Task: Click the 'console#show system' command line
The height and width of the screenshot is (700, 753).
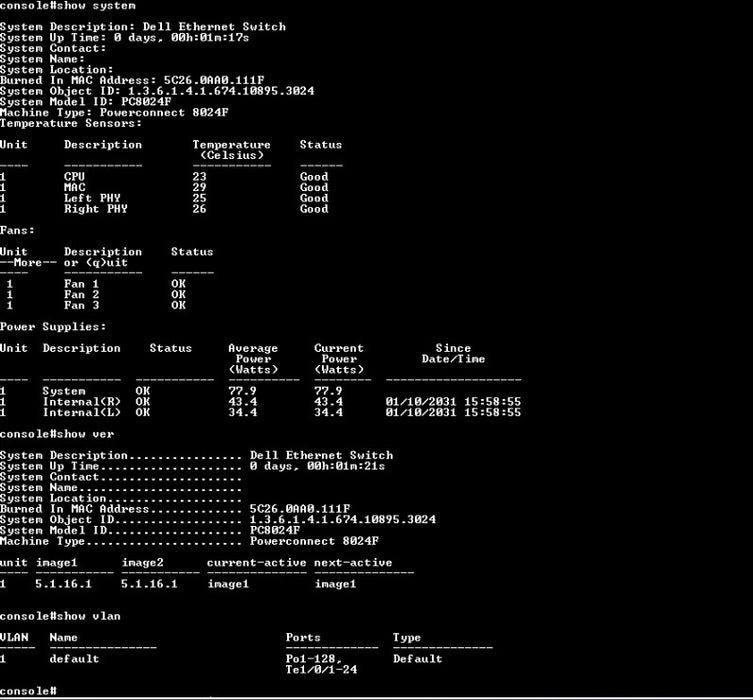Action: click(x=68, y=6)
